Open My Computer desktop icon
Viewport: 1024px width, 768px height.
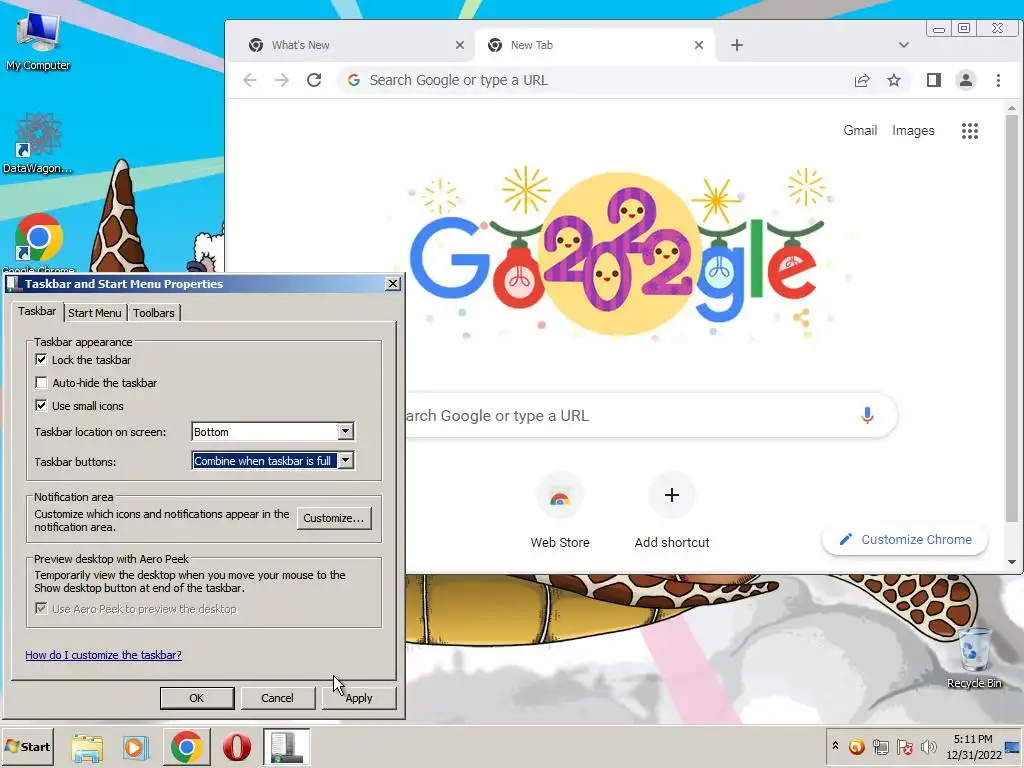[x=38, y=40]
